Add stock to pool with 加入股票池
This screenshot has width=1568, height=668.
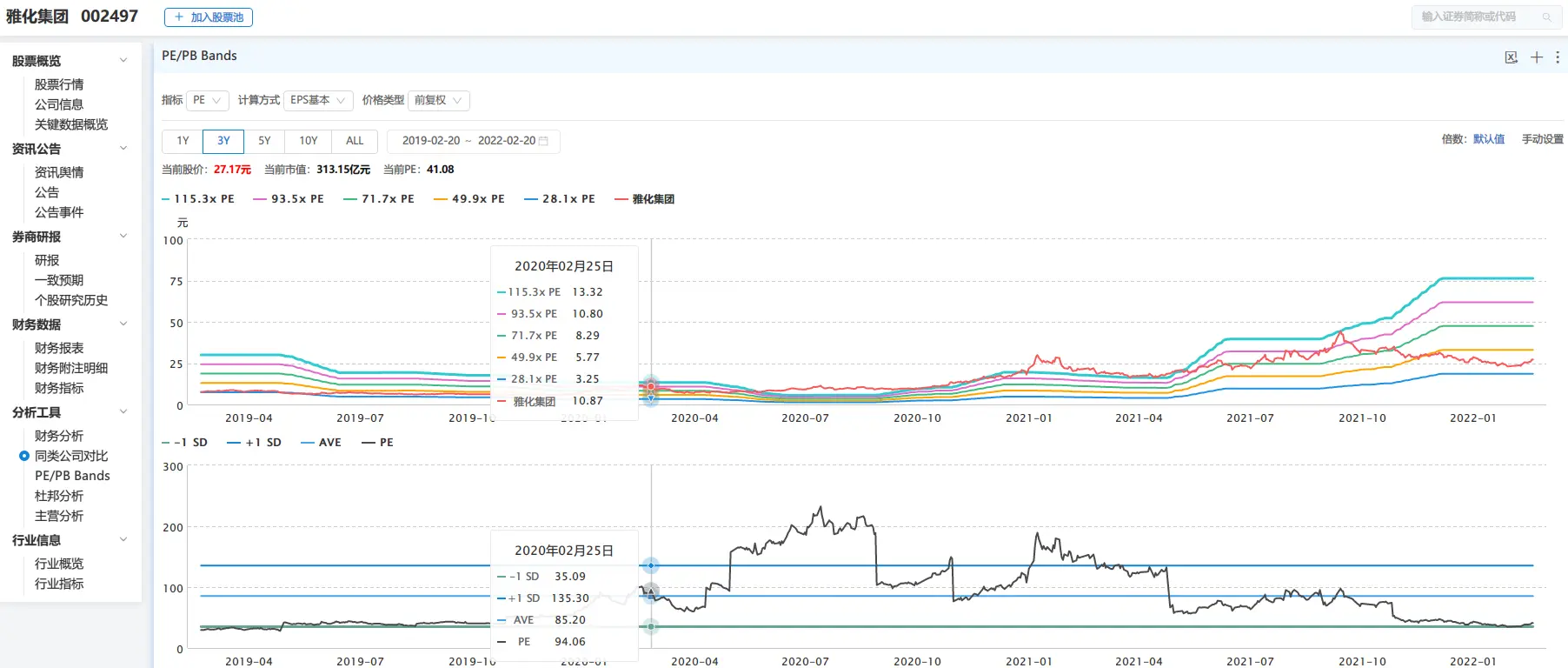pos(209,17)
